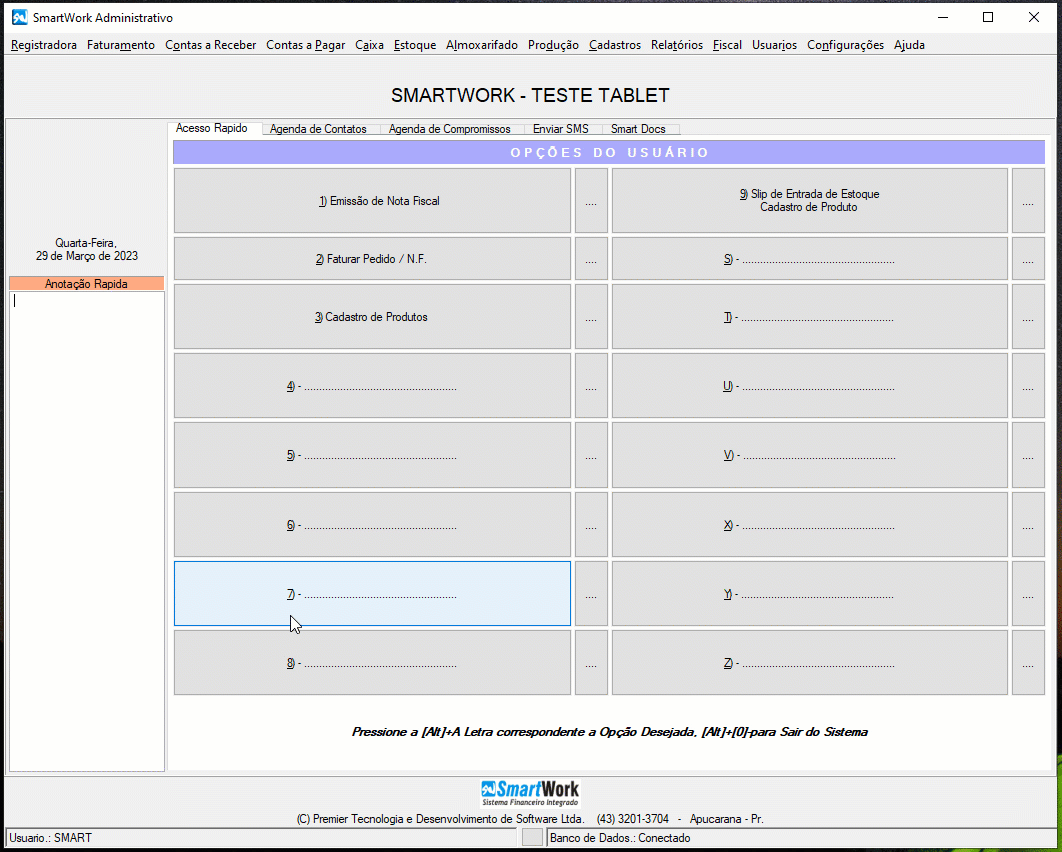Click 9) Slip de Entrada de Estoque button
The height and width of the screenshot is (852, 1062).
810,200
